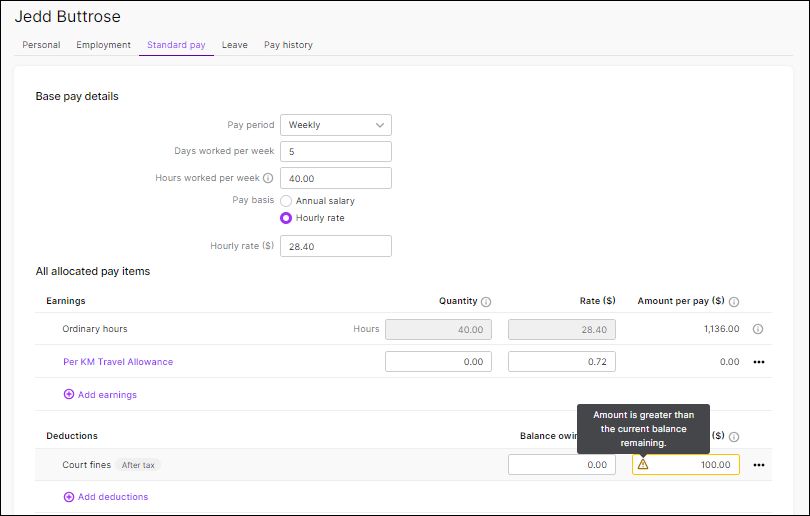
Task: Go to the Pay history tab
Action: pos(288,45)
